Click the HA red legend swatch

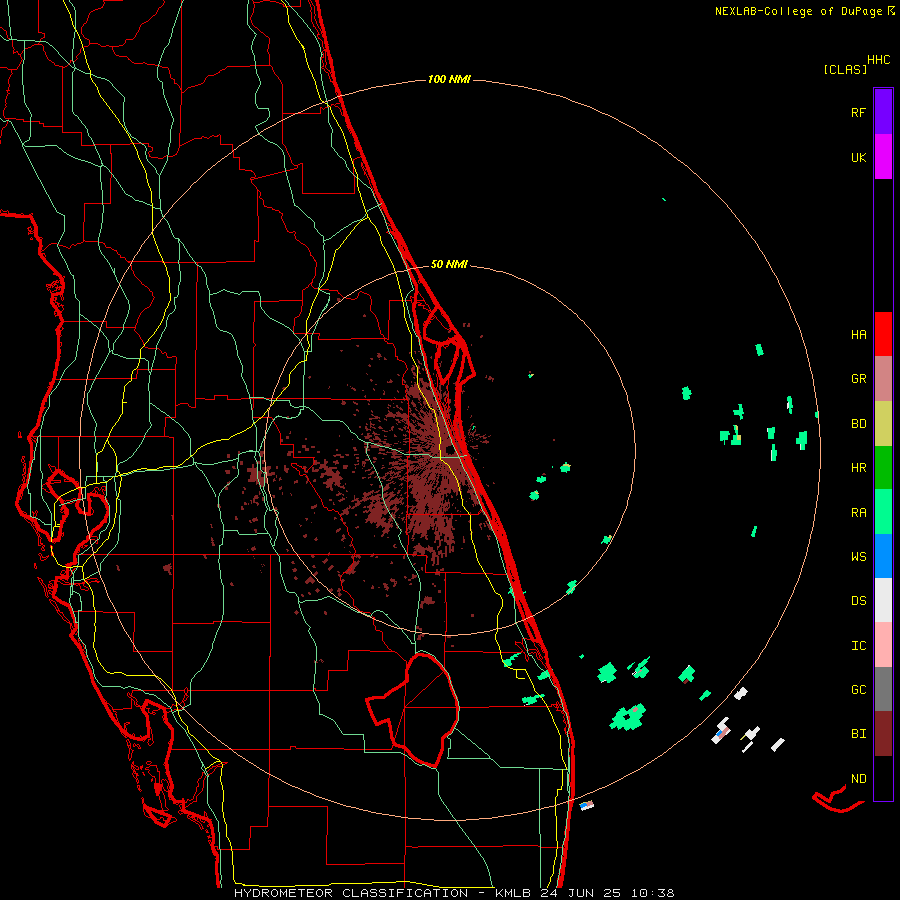tap(883, 334)
